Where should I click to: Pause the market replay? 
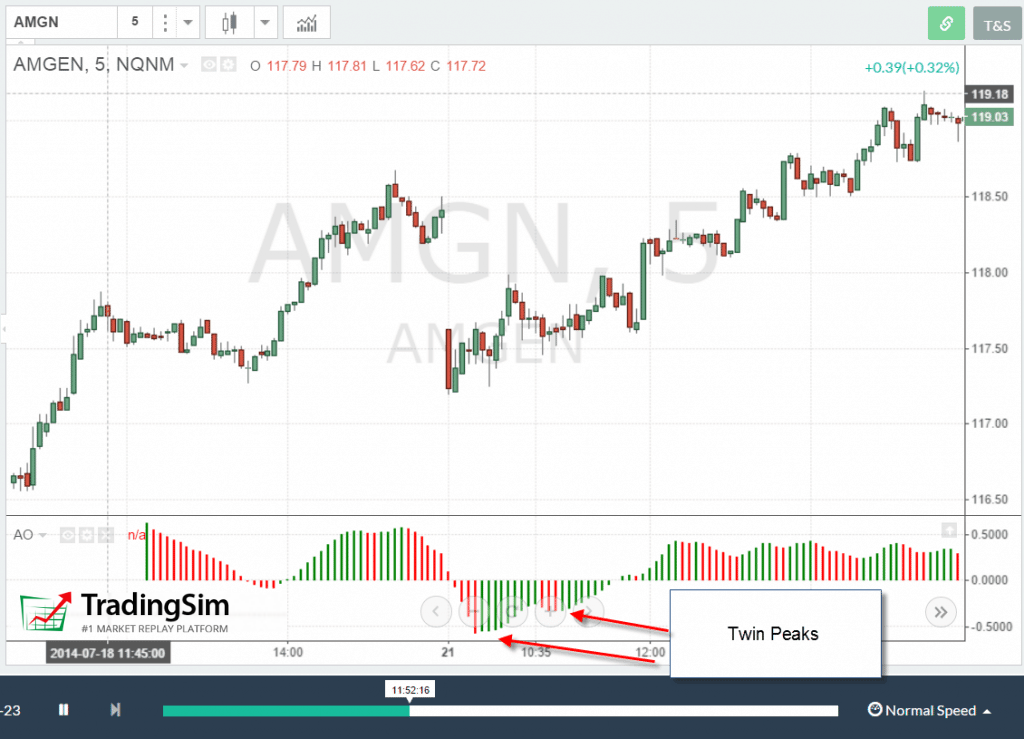point(64,710)
